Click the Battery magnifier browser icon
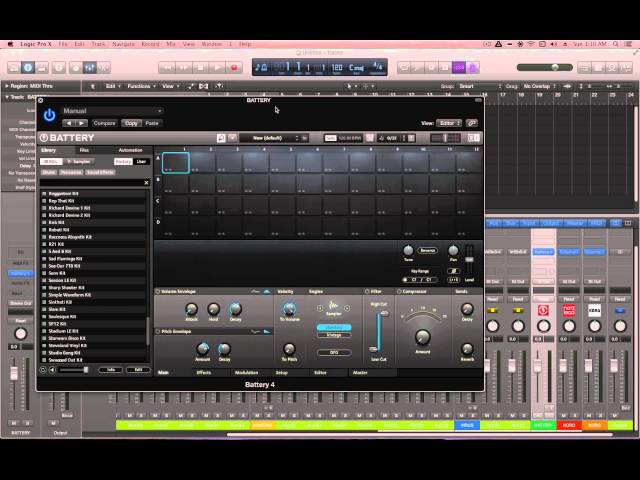This screenshot has width=640, height=480. tap(221, 138)
